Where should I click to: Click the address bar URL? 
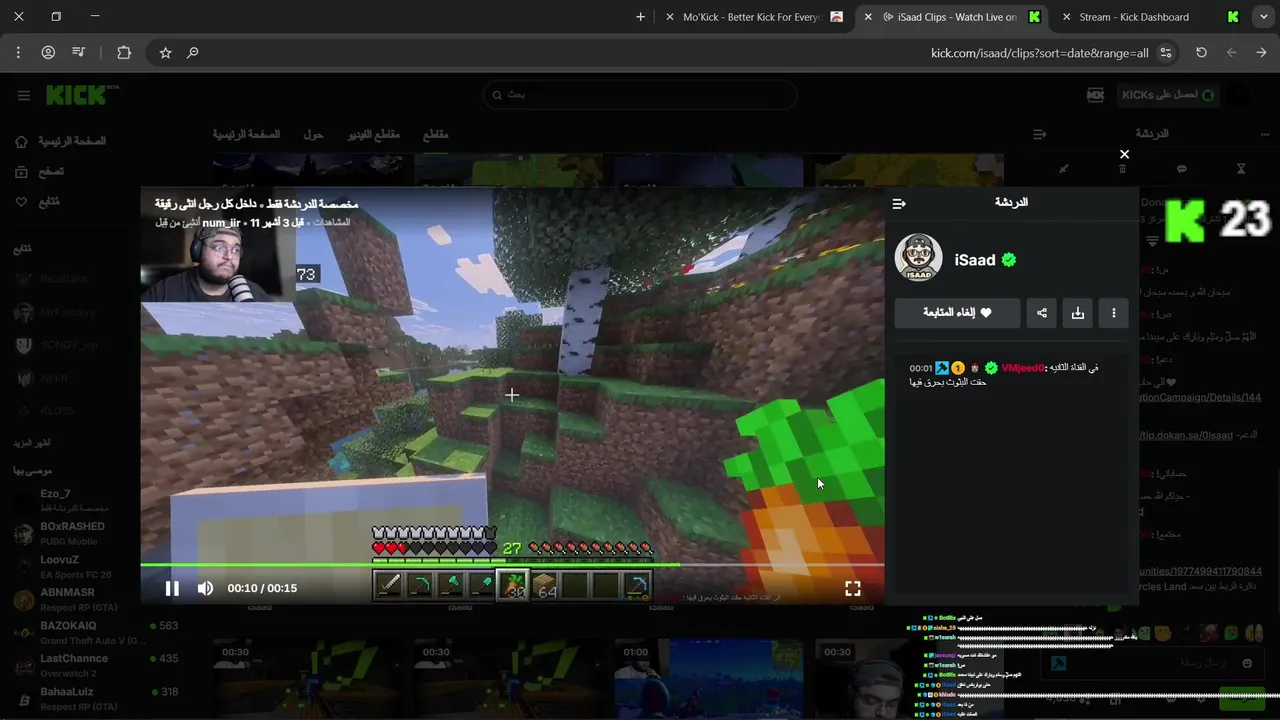tap(1039, 53)
